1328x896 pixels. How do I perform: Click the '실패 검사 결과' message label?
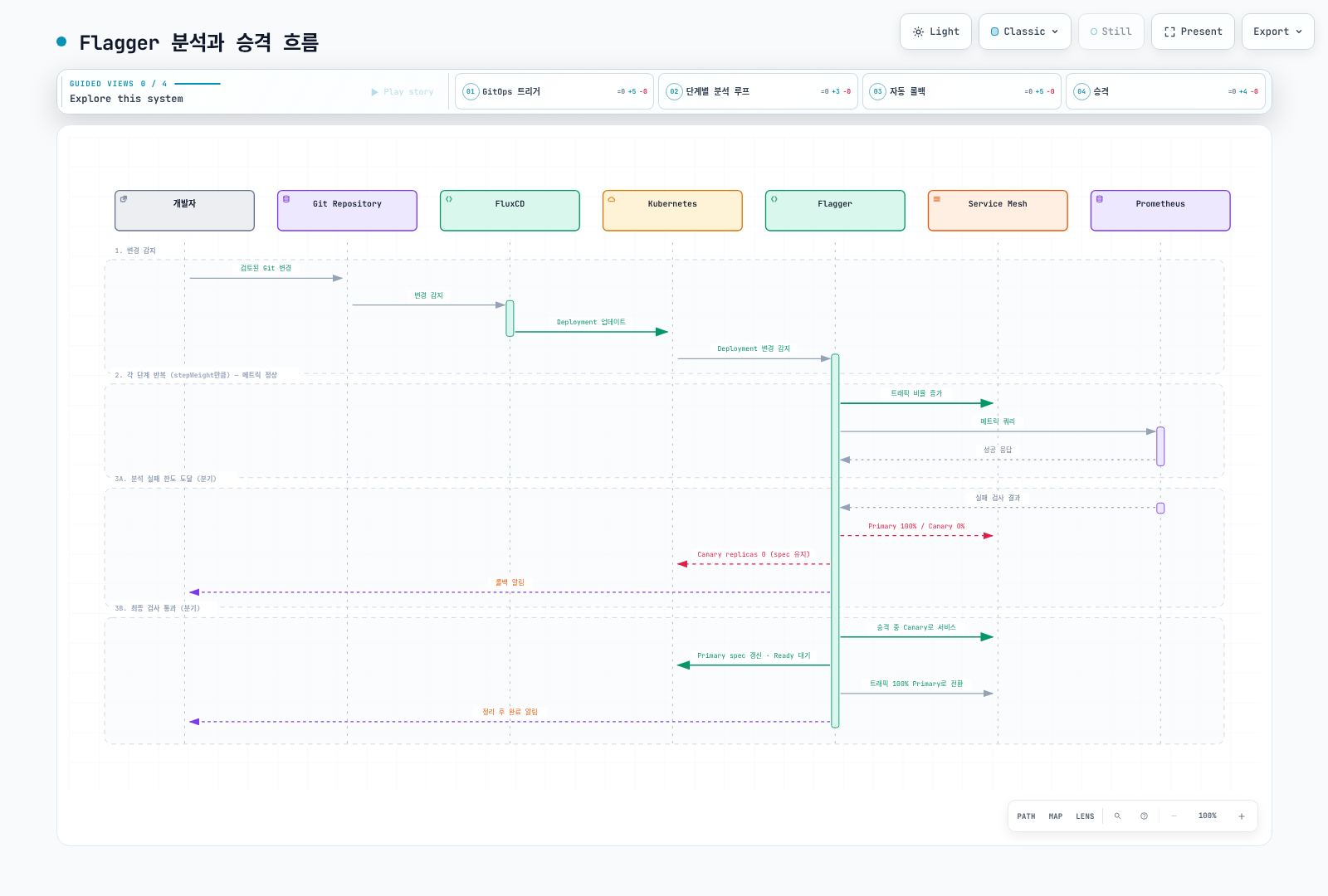tap(998, 498)
